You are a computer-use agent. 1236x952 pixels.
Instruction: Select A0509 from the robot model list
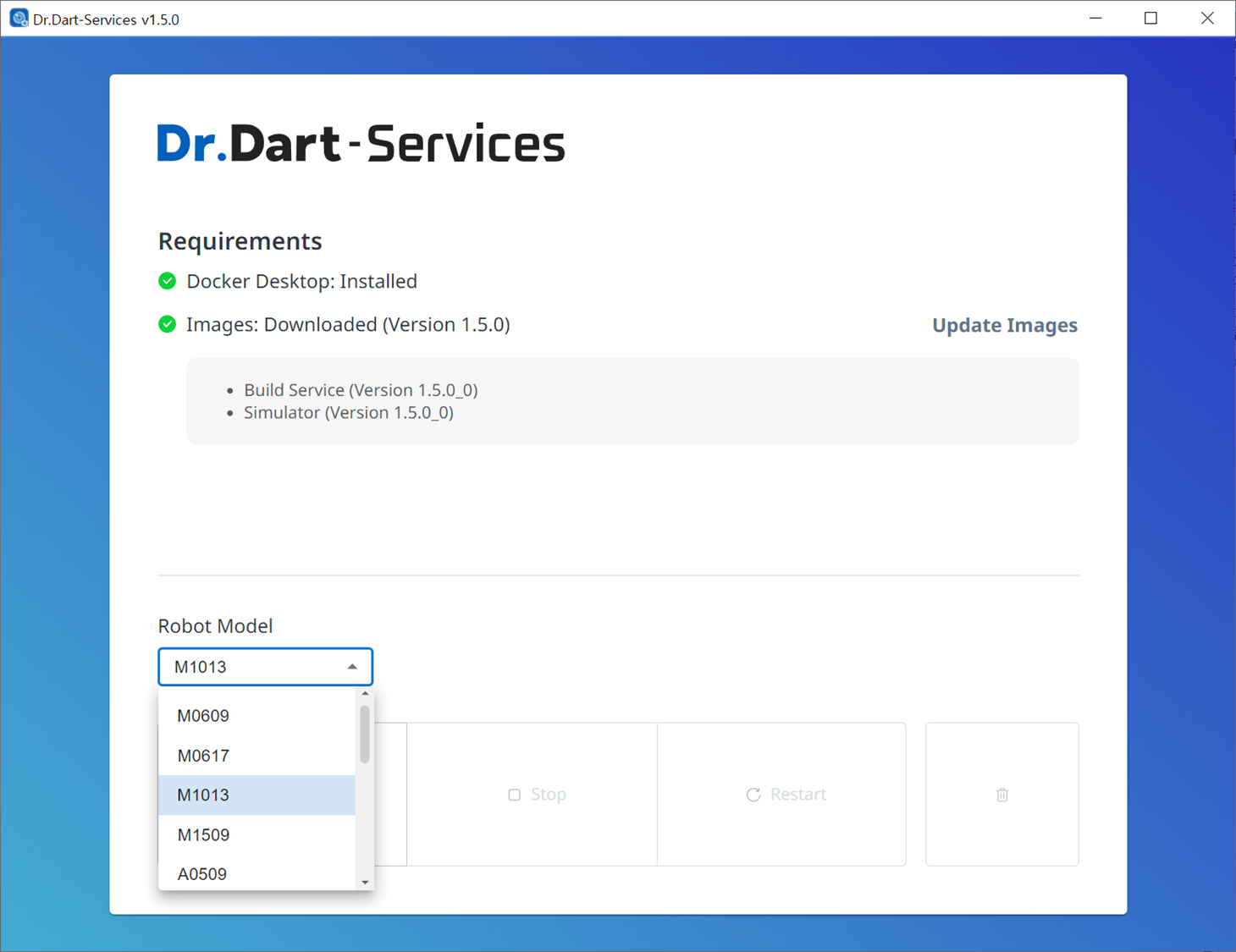(257, 874)
